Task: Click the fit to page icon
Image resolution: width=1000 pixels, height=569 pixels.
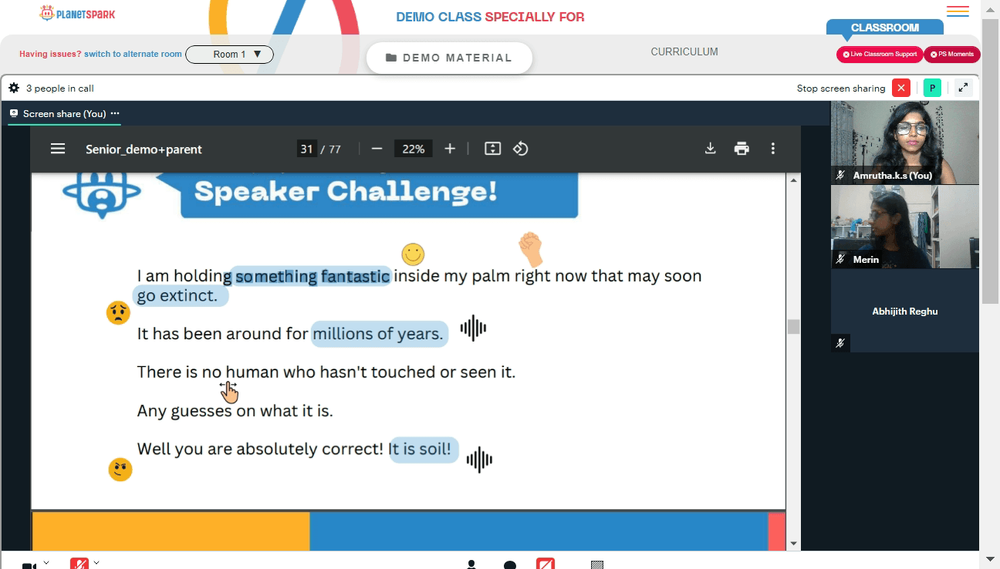Action: tap(492, 149)
